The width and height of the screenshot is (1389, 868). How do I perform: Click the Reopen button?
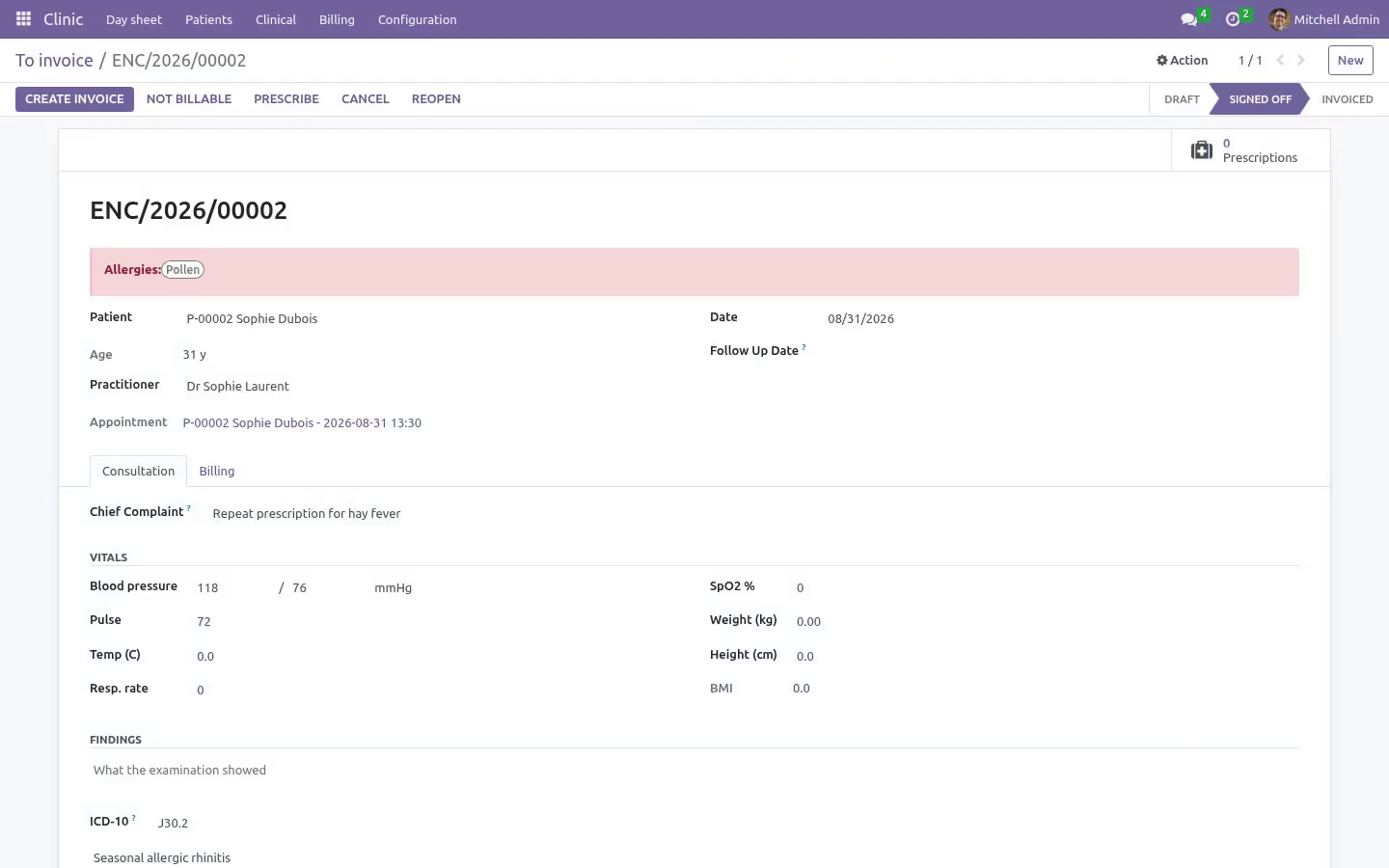point(436,98)
